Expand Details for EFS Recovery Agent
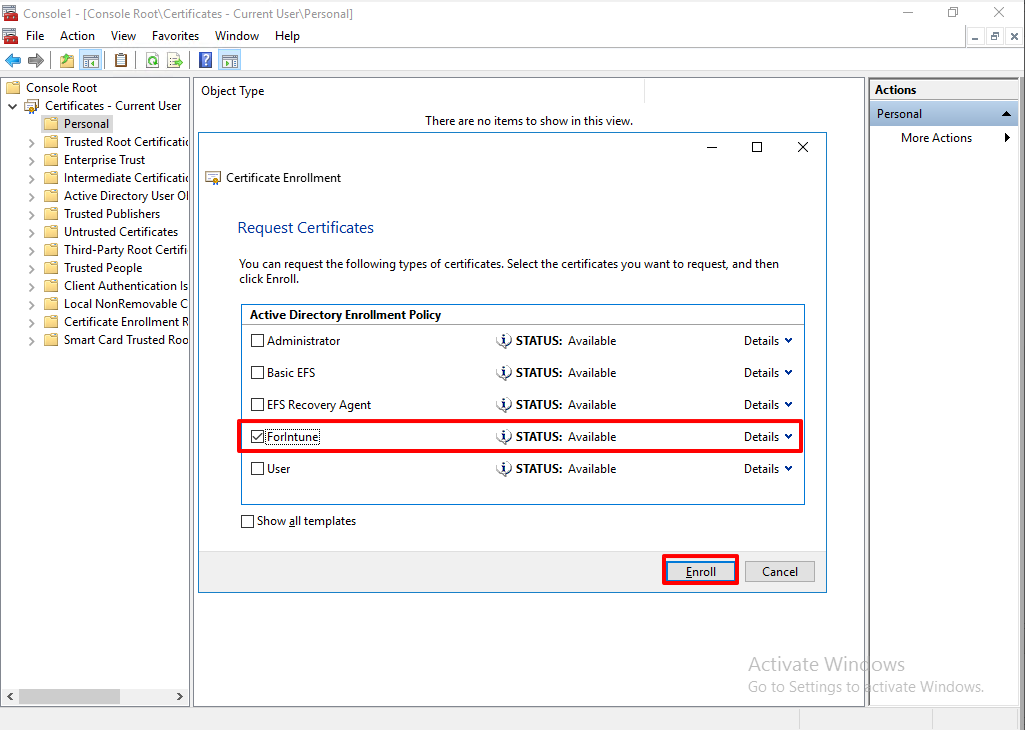The width and height of the screenshot is (1025, 730). (x=768, y=405)
